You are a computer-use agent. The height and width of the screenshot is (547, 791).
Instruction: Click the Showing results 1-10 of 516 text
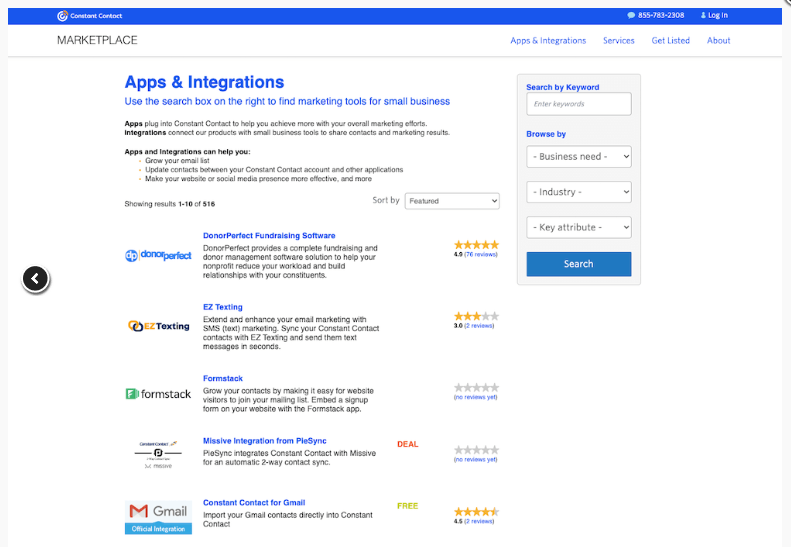click(170, 204)
